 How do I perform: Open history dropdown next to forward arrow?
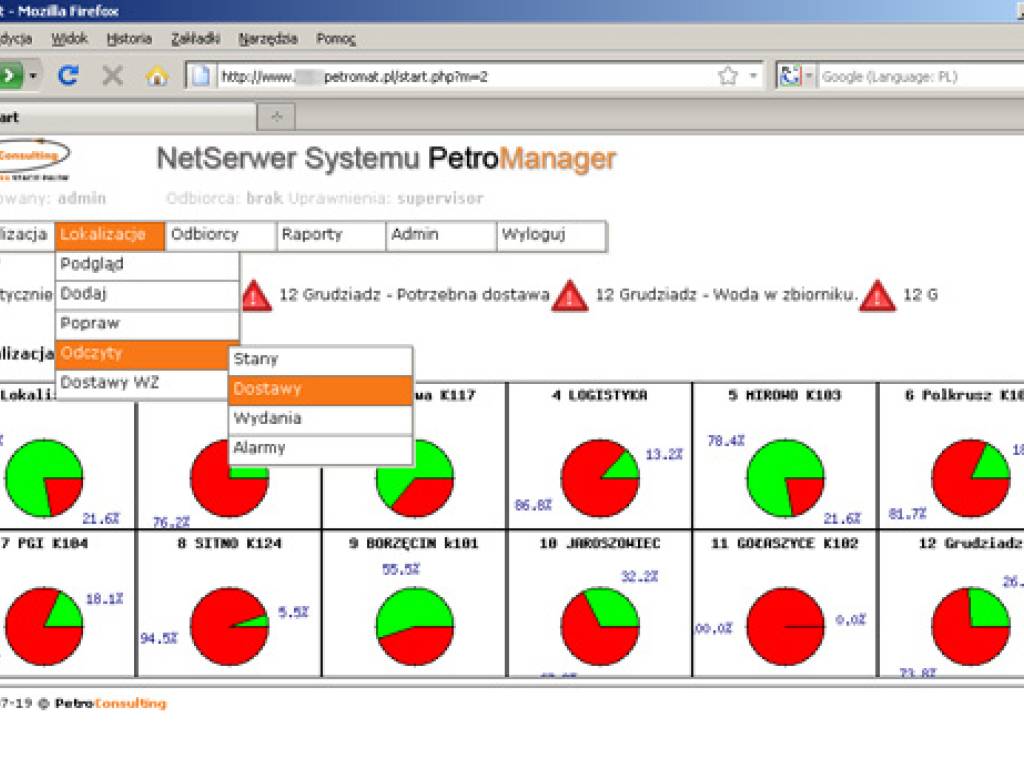33,76
